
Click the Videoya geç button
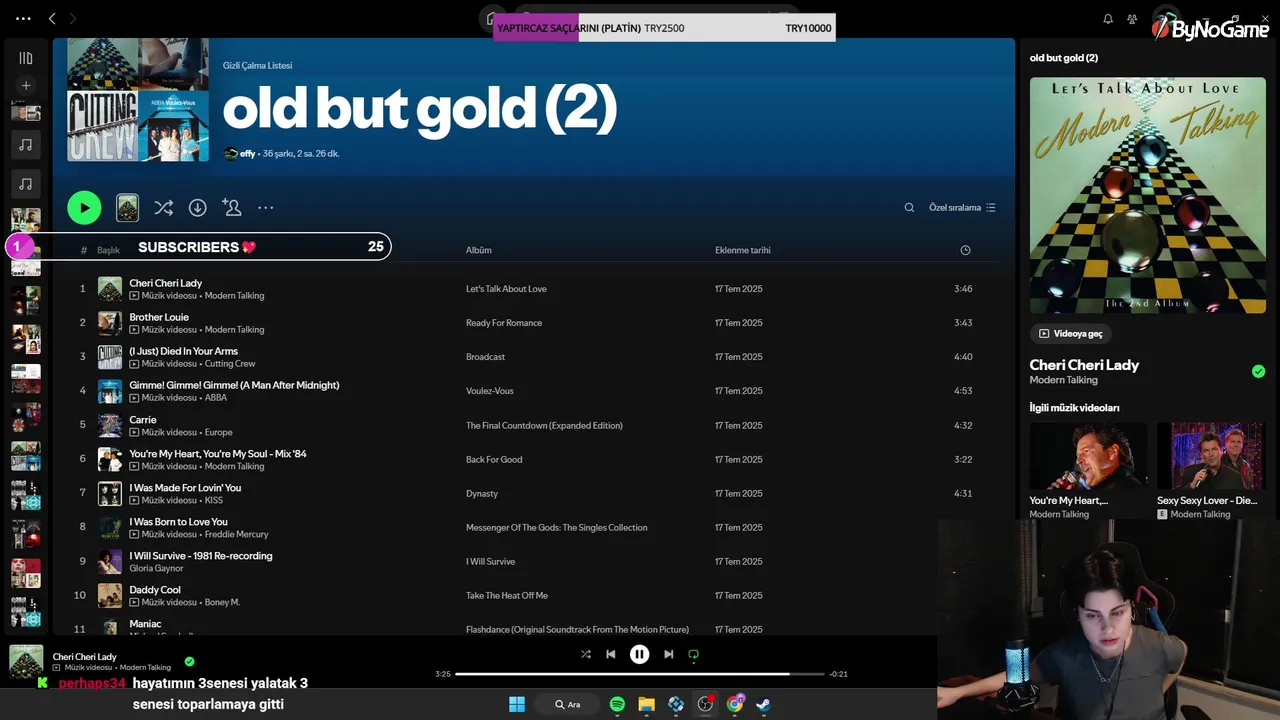point(1071,334)
